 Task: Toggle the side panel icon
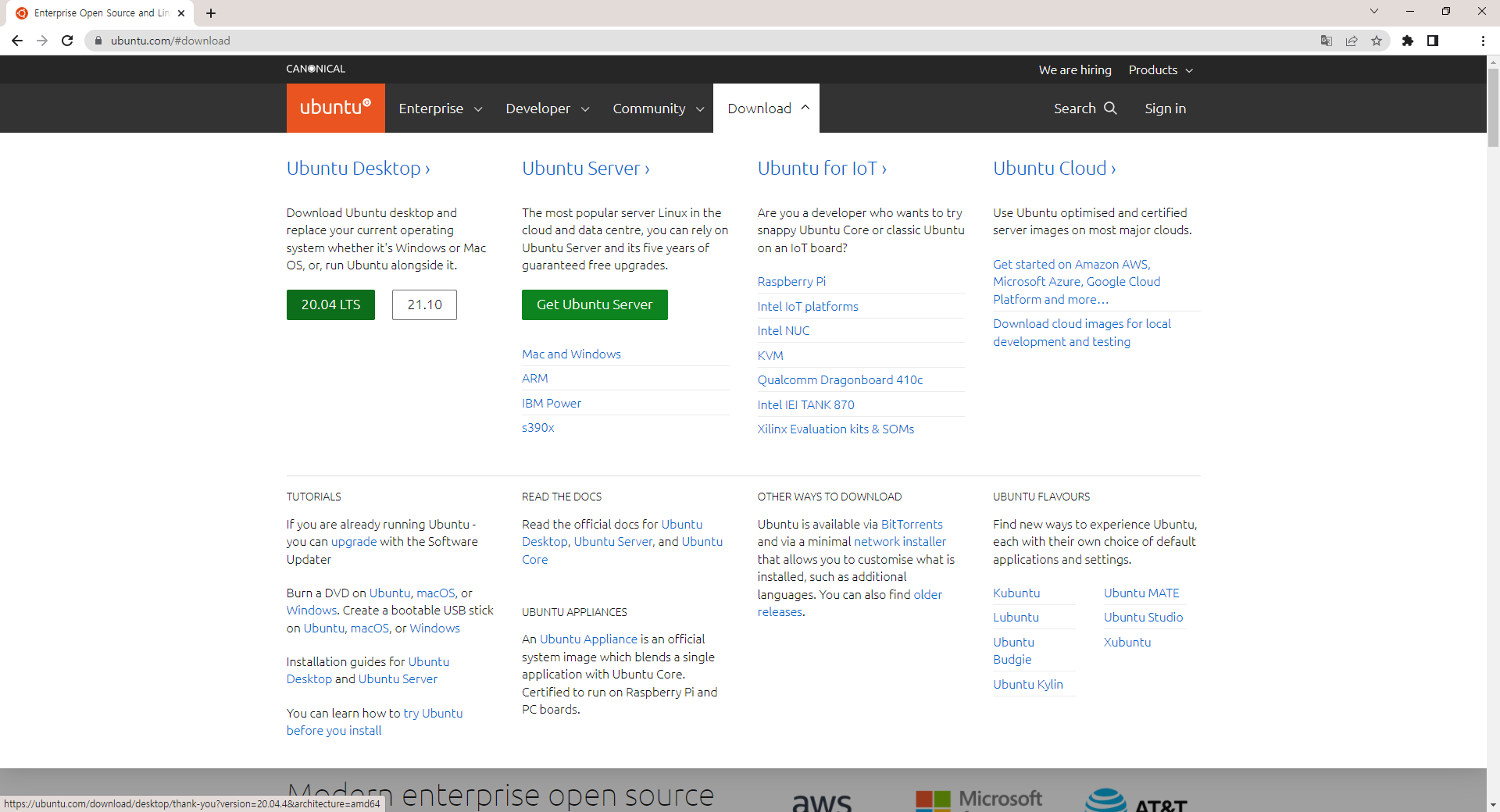[1433, 41]
